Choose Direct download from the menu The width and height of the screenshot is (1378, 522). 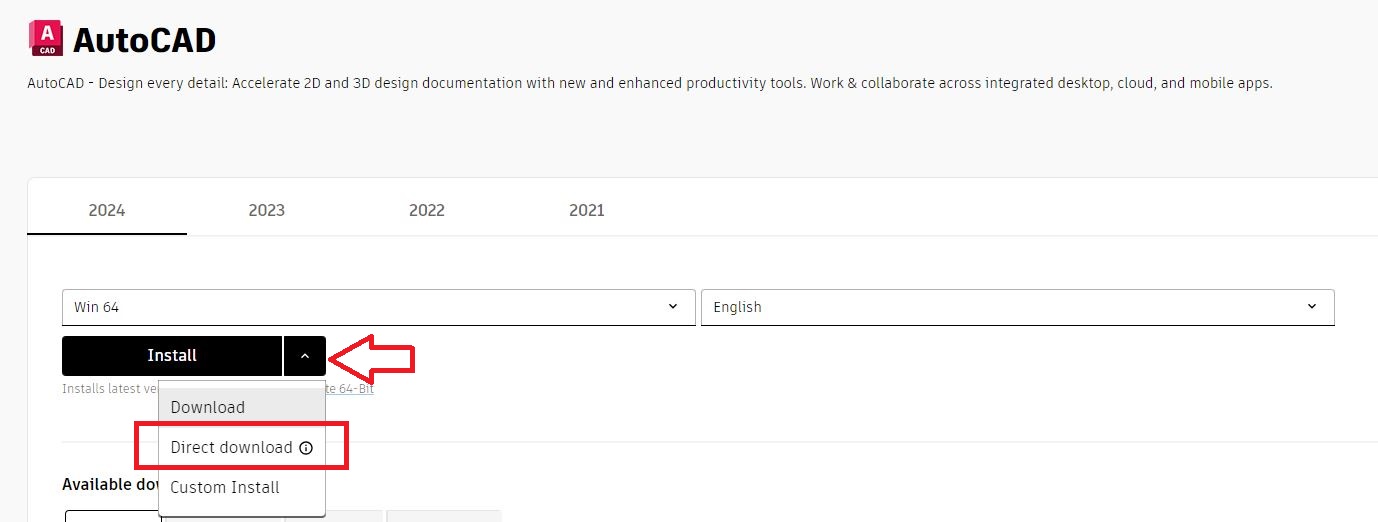pyautogui.click(x=231, y=448)
